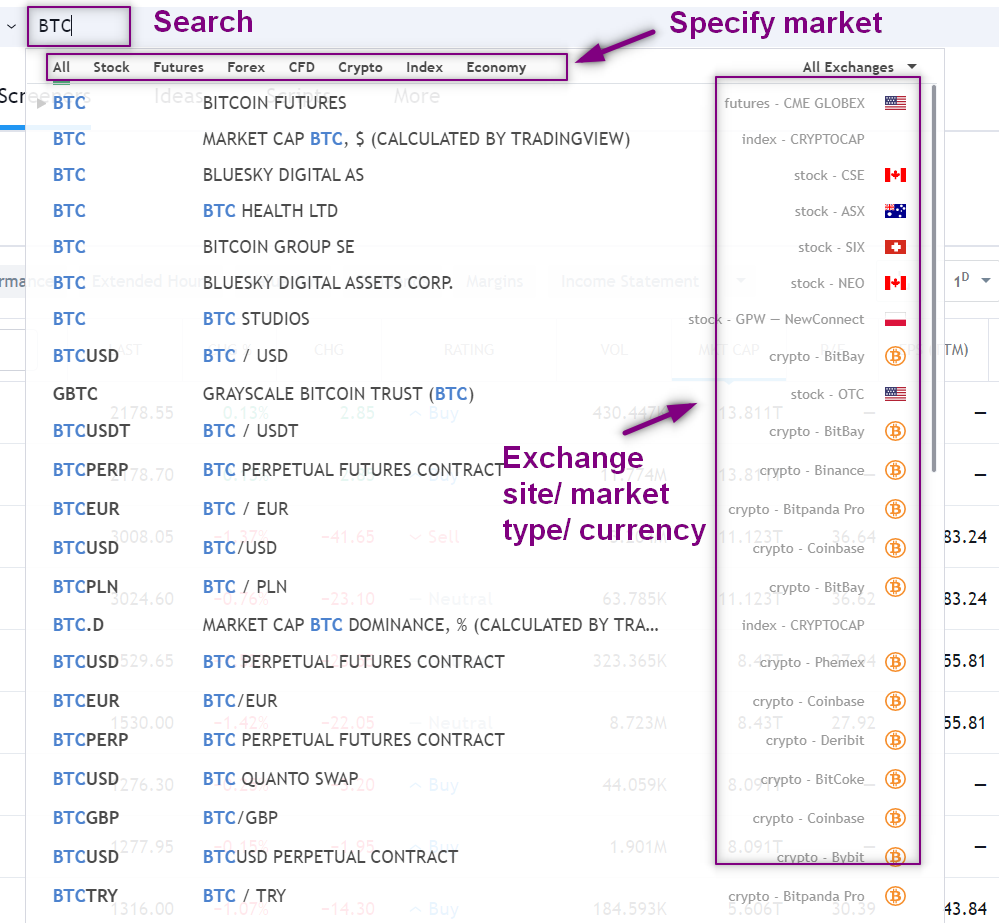Image resolution: width=999 pixels, height=923 pixels.
Task: Click the Poland flag on the NewConnect row
Action: click(x=895, y=319)
